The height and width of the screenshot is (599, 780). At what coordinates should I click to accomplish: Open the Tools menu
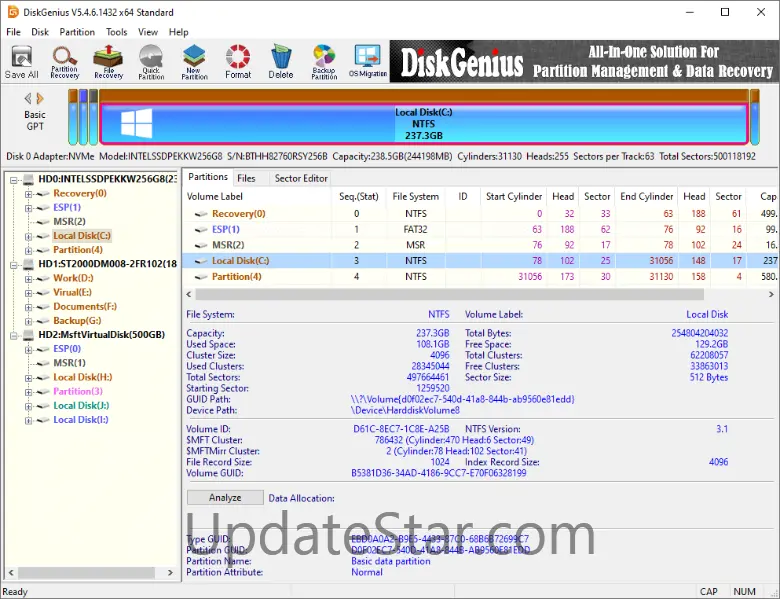point(116,32)
